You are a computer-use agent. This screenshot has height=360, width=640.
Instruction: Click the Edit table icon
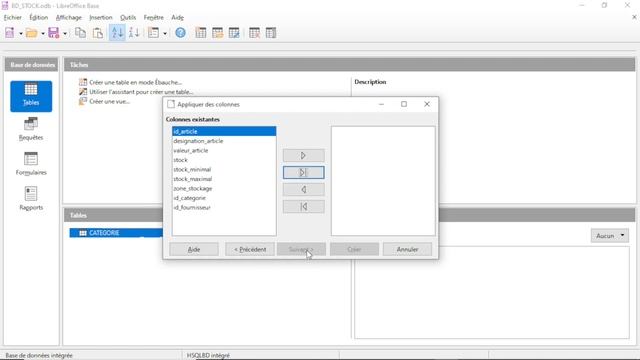[x=234, y=33]
